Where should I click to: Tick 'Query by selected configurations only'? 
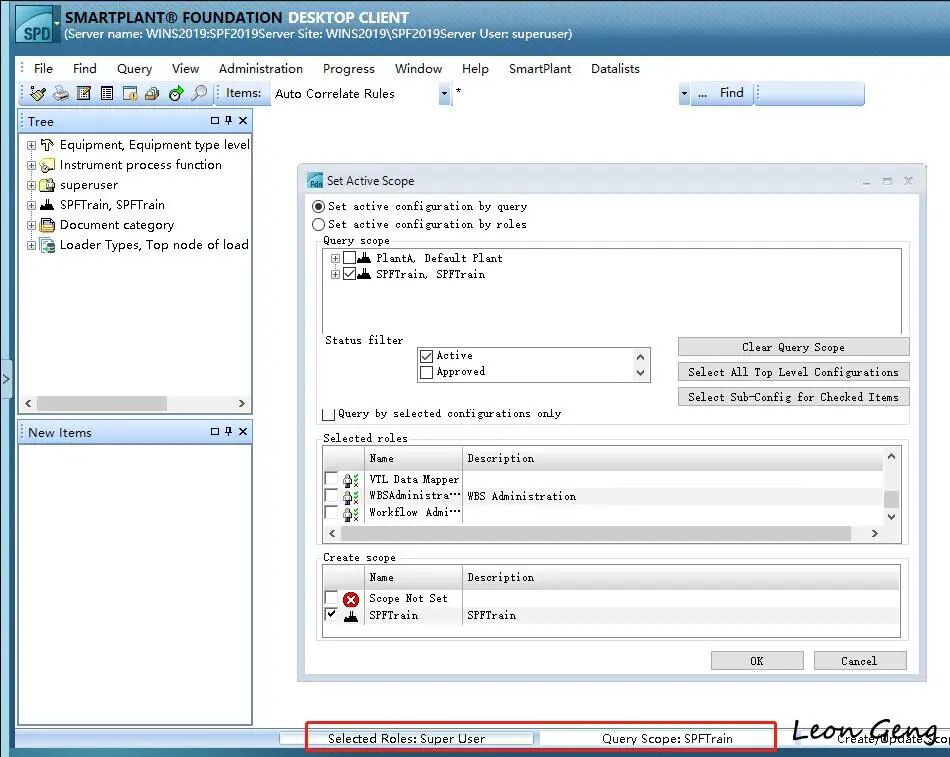click(328, 414)
